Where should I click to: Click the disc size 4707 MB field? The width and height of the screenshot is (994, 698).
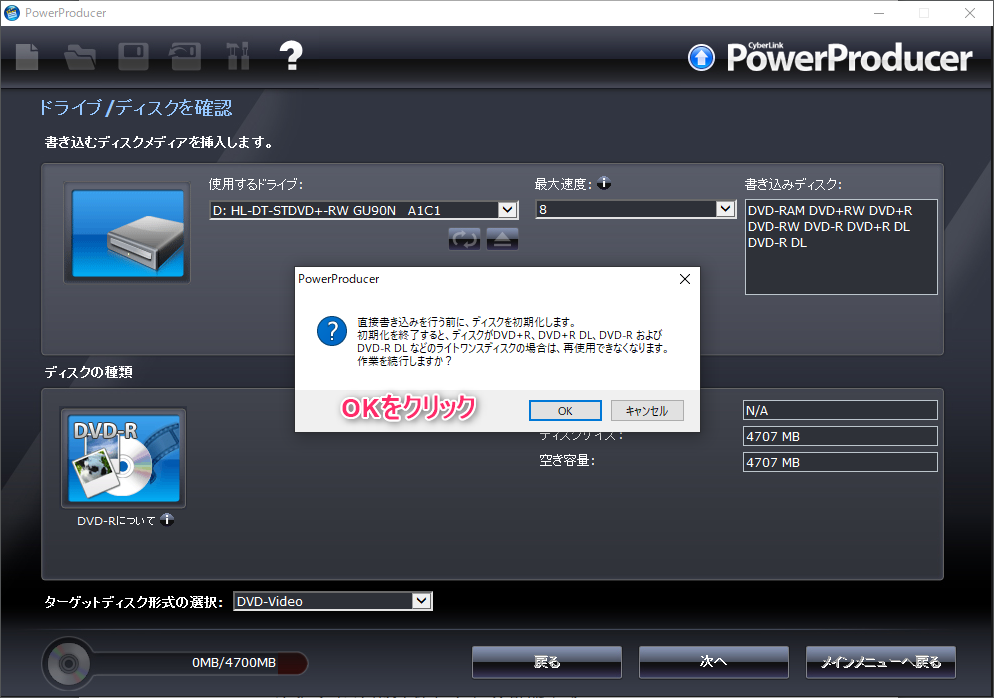click(x=840, y=436)
